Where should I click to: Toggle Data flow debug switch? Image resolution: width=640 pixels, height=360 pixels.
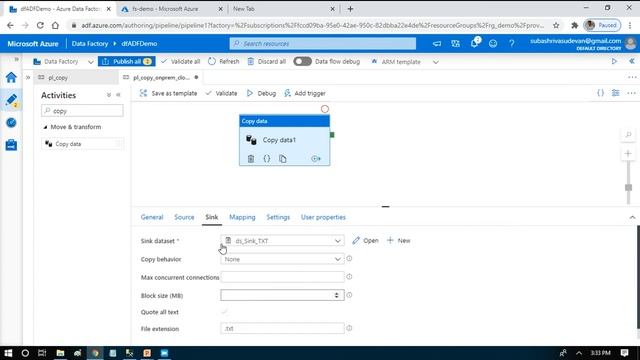pyautogui.click(x=302, y=61)
